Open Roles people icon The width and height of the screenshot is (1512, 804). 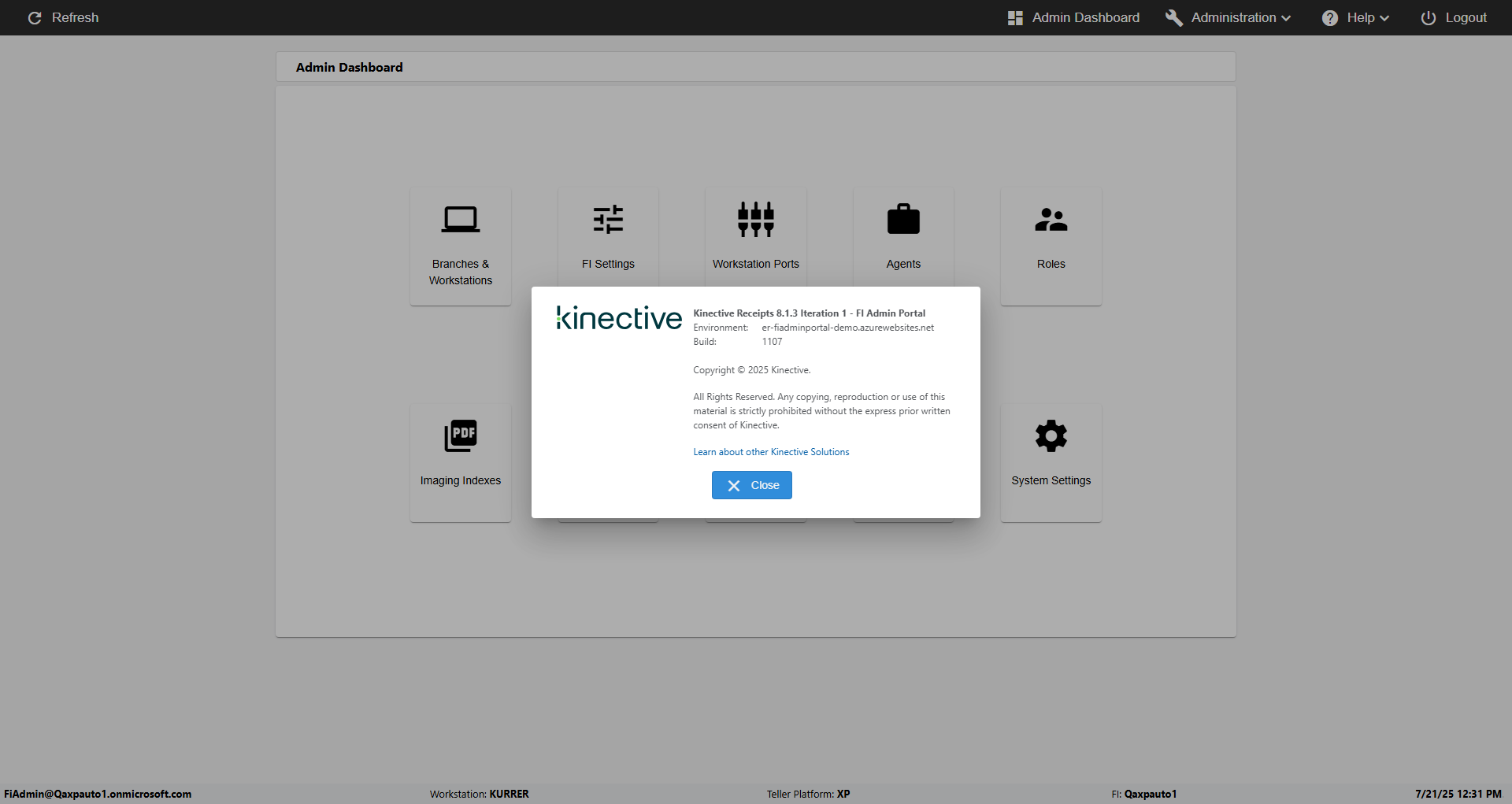1051,220
